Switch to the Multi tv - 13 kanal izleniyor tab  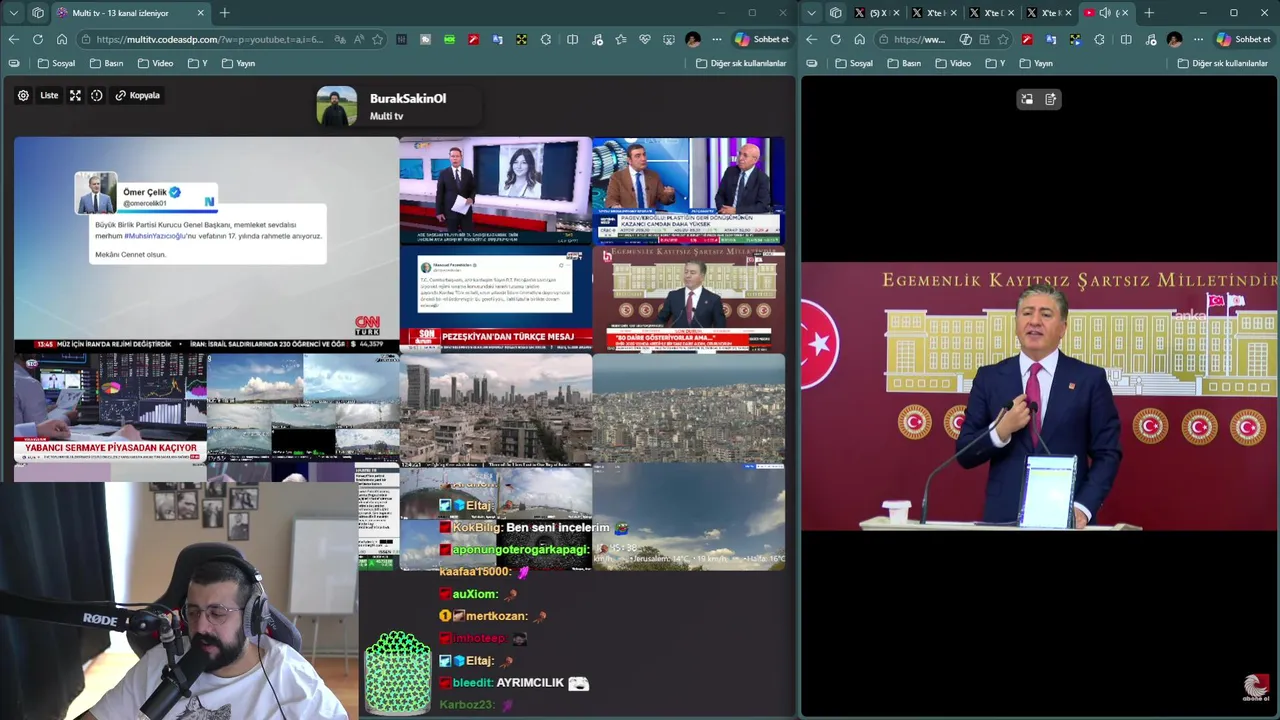pyautogui.click(x=130, y=13)
